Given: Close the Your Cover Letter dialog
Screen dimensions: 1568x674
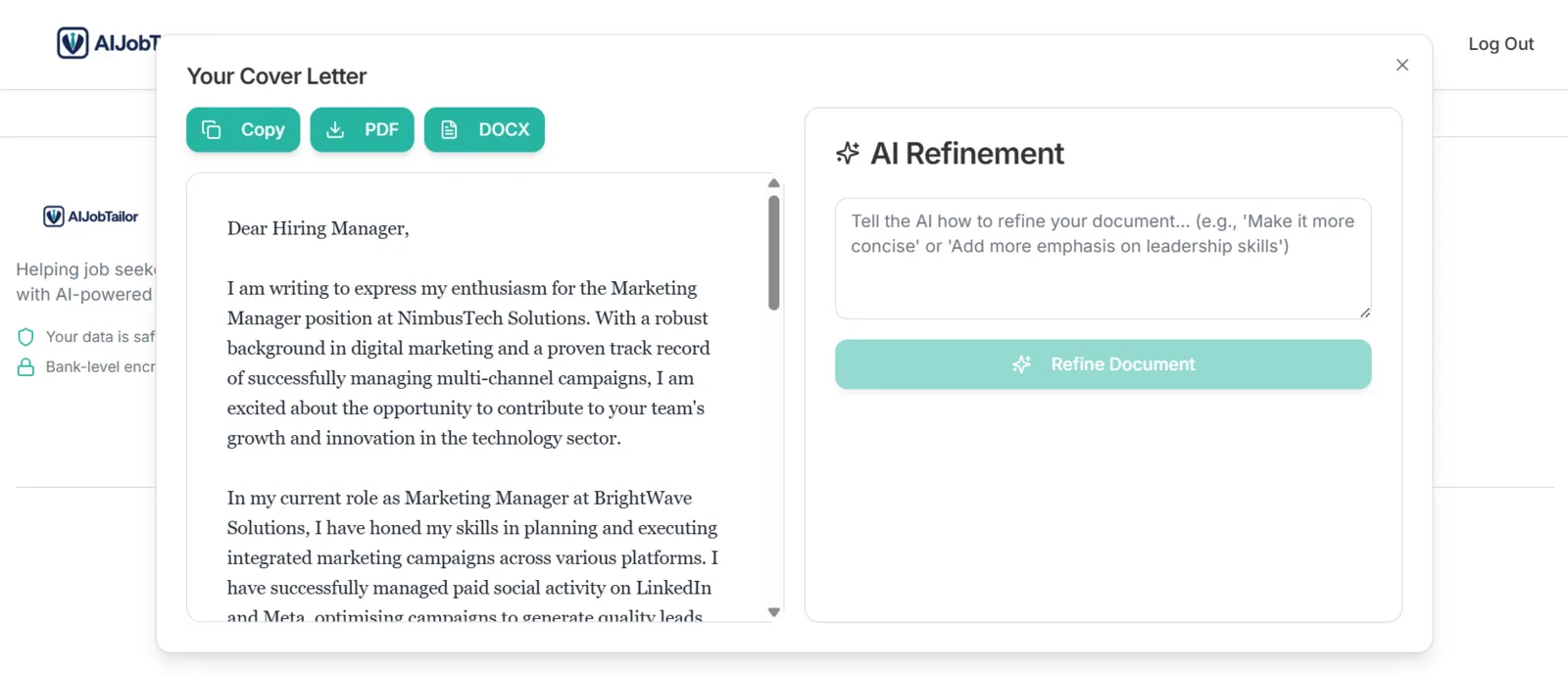Looking at the screenshot, I should point(1402,65).
